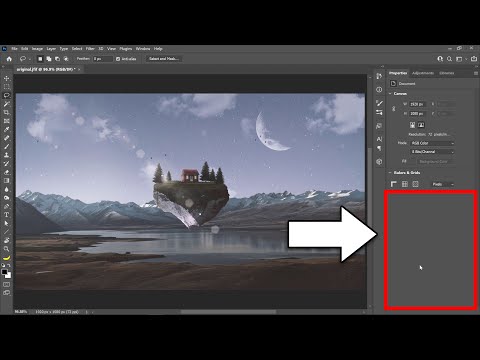480x360 pixels.
Task: Set canvas orientation to portrait
Action: [x=413, y=125]
